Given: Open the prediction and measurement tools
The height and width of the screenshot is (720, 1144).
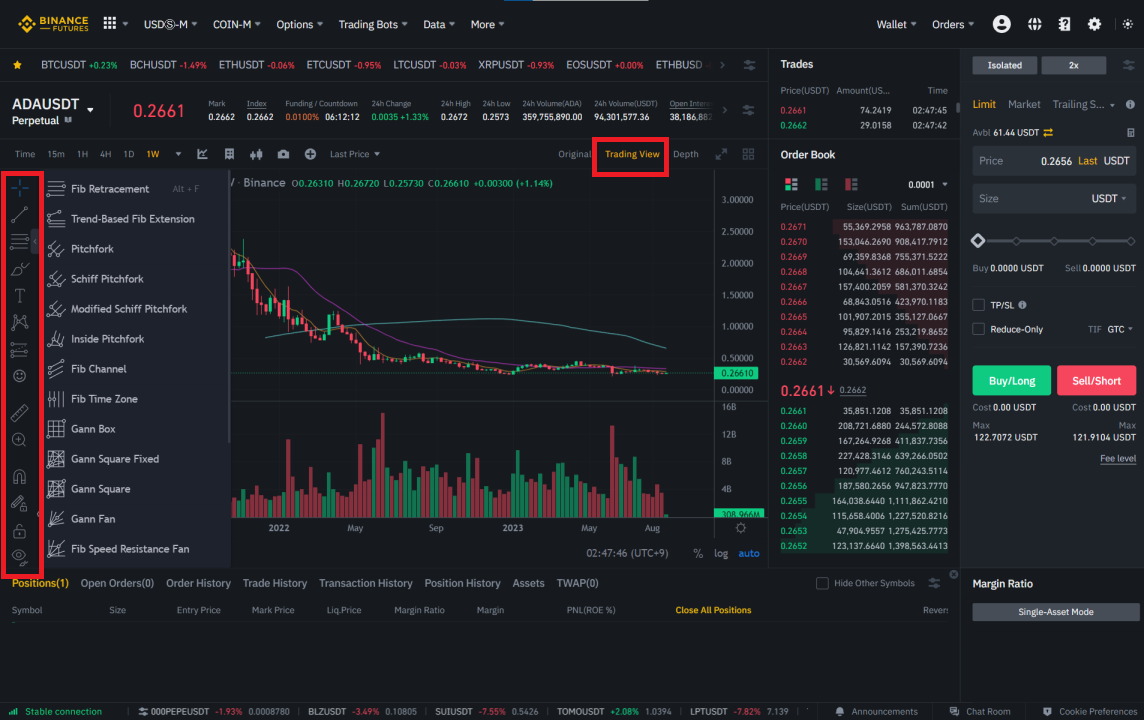Looking at the screenshot, I should click(20, 349).
